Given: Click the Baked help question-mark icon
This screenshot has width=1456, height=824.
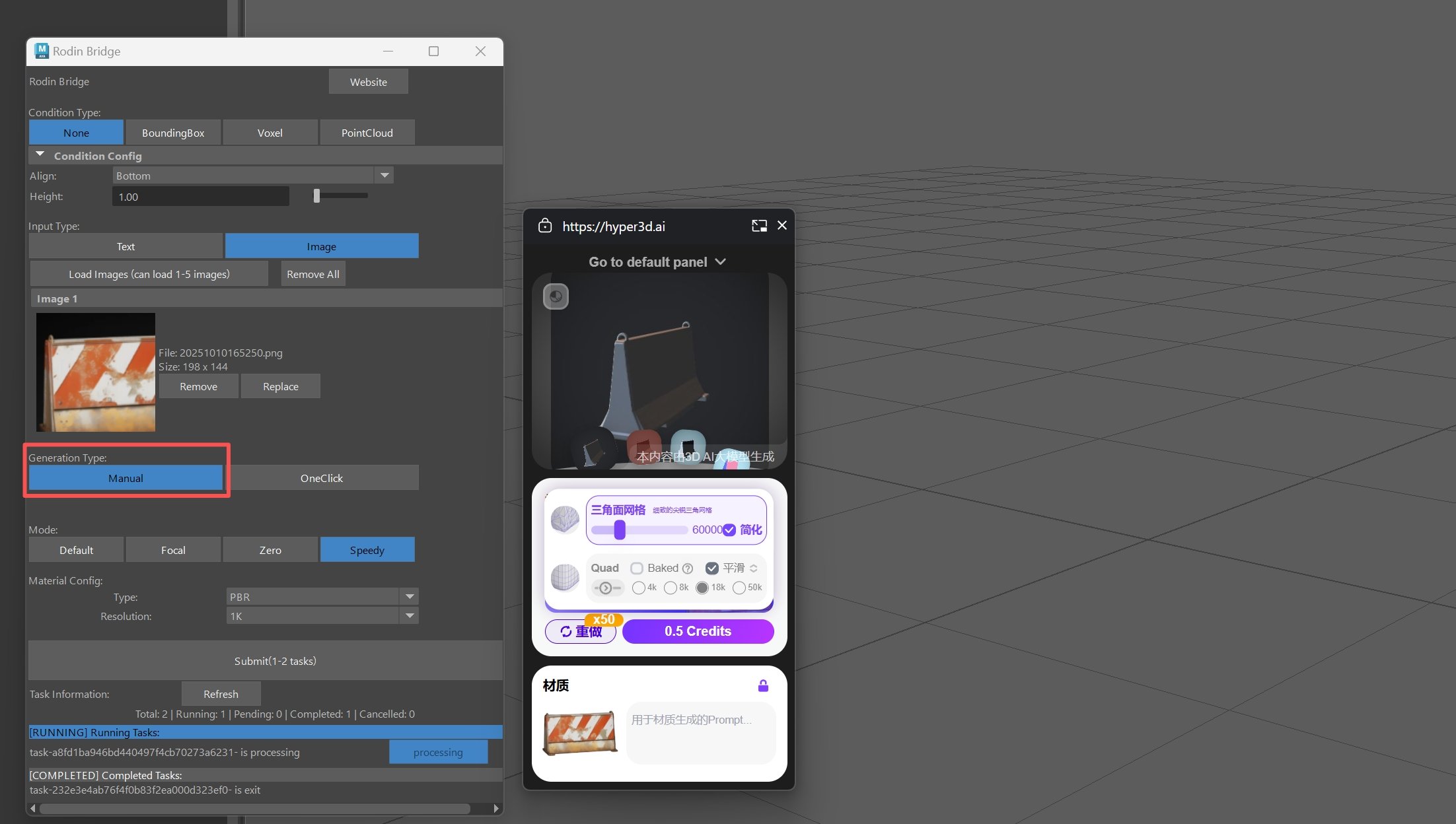Looking at the screenshot, I should [688, 568].
